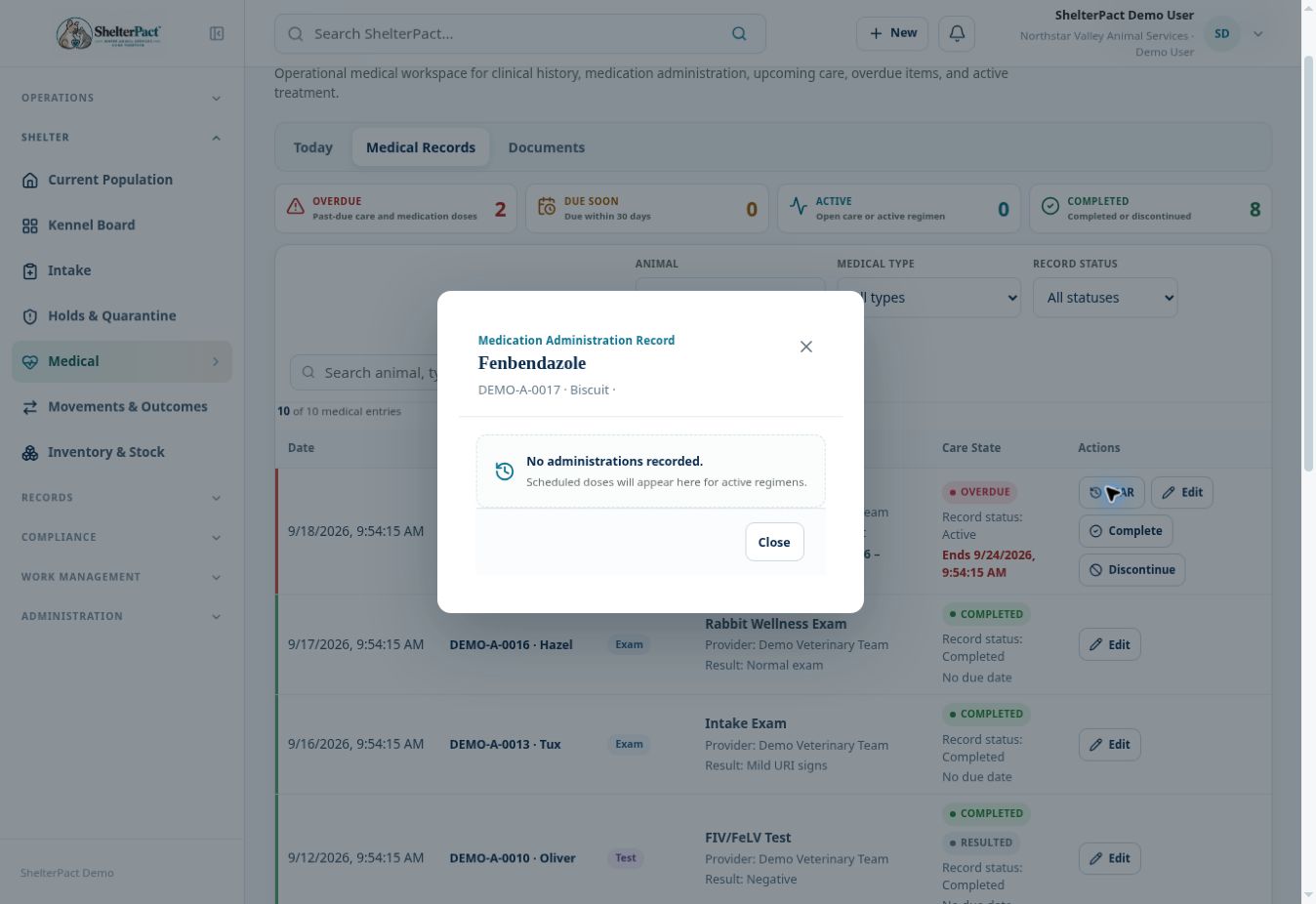
Task: Collapse the sidebar using the panel icon
Action: click(x=217, y=33)
